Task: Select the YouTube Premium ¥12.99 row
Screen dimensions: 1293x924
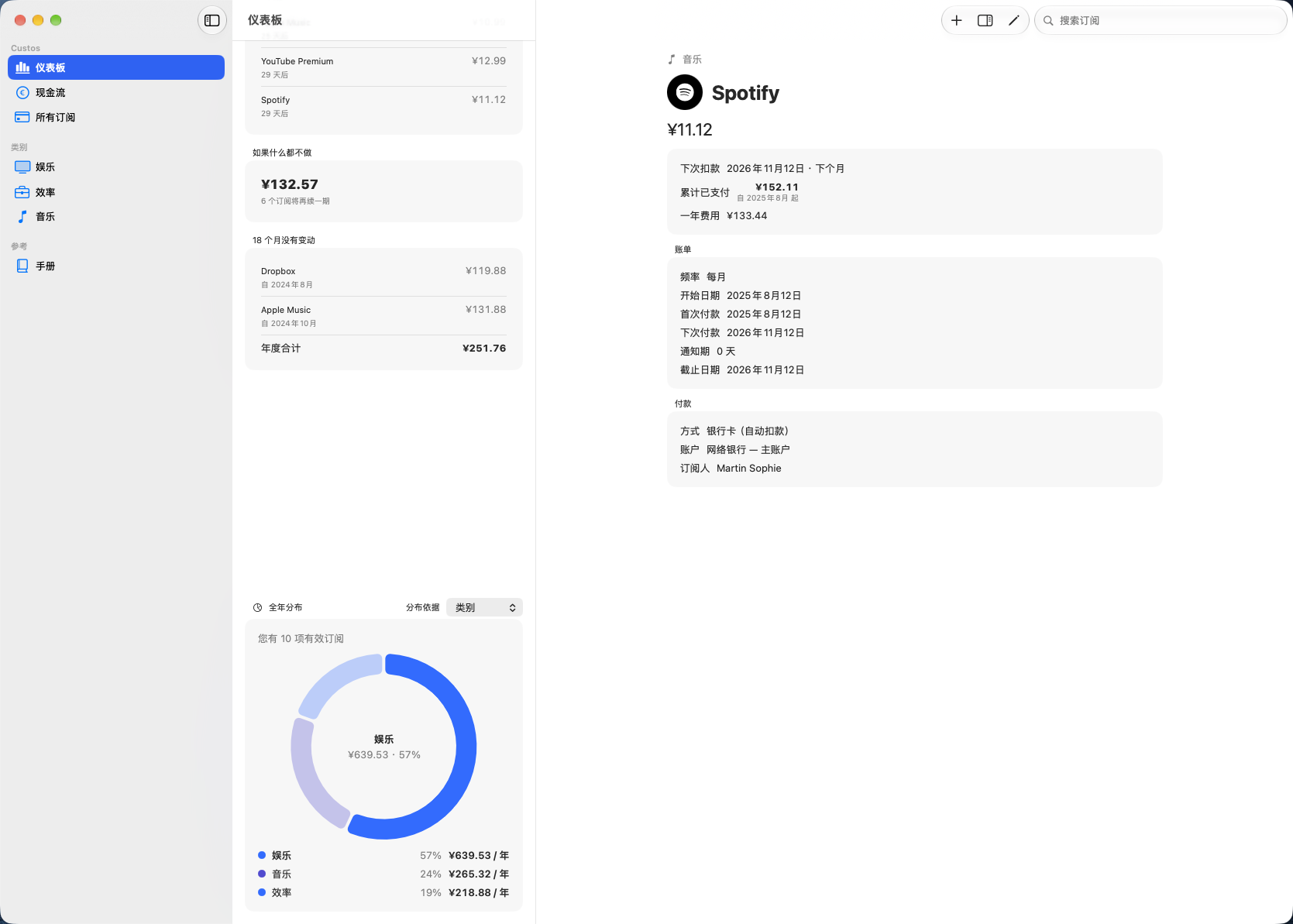Action: click(x=383, y=67)
